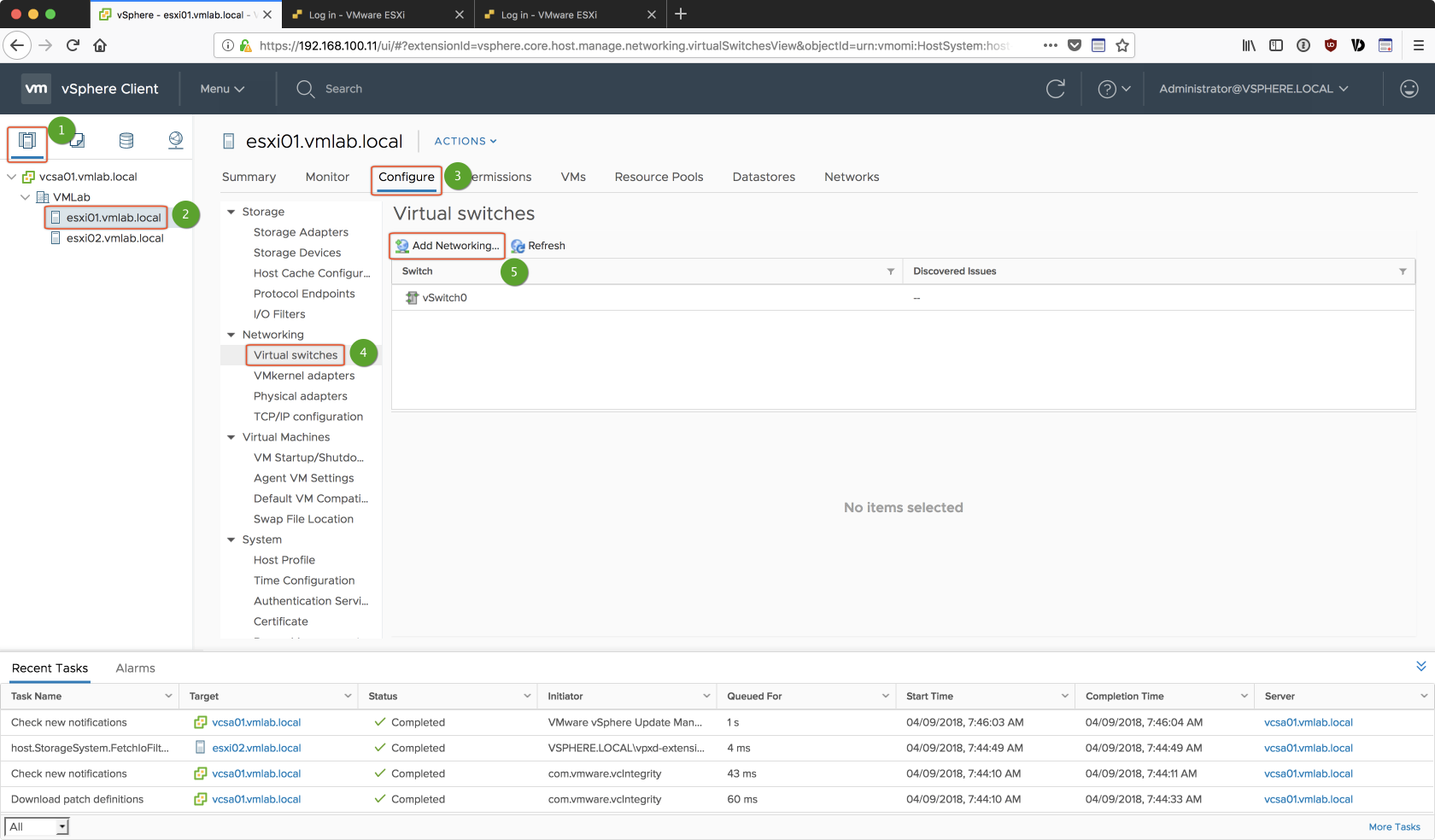Collapse the Recent Tasks panel

[x=1420, y=666]
